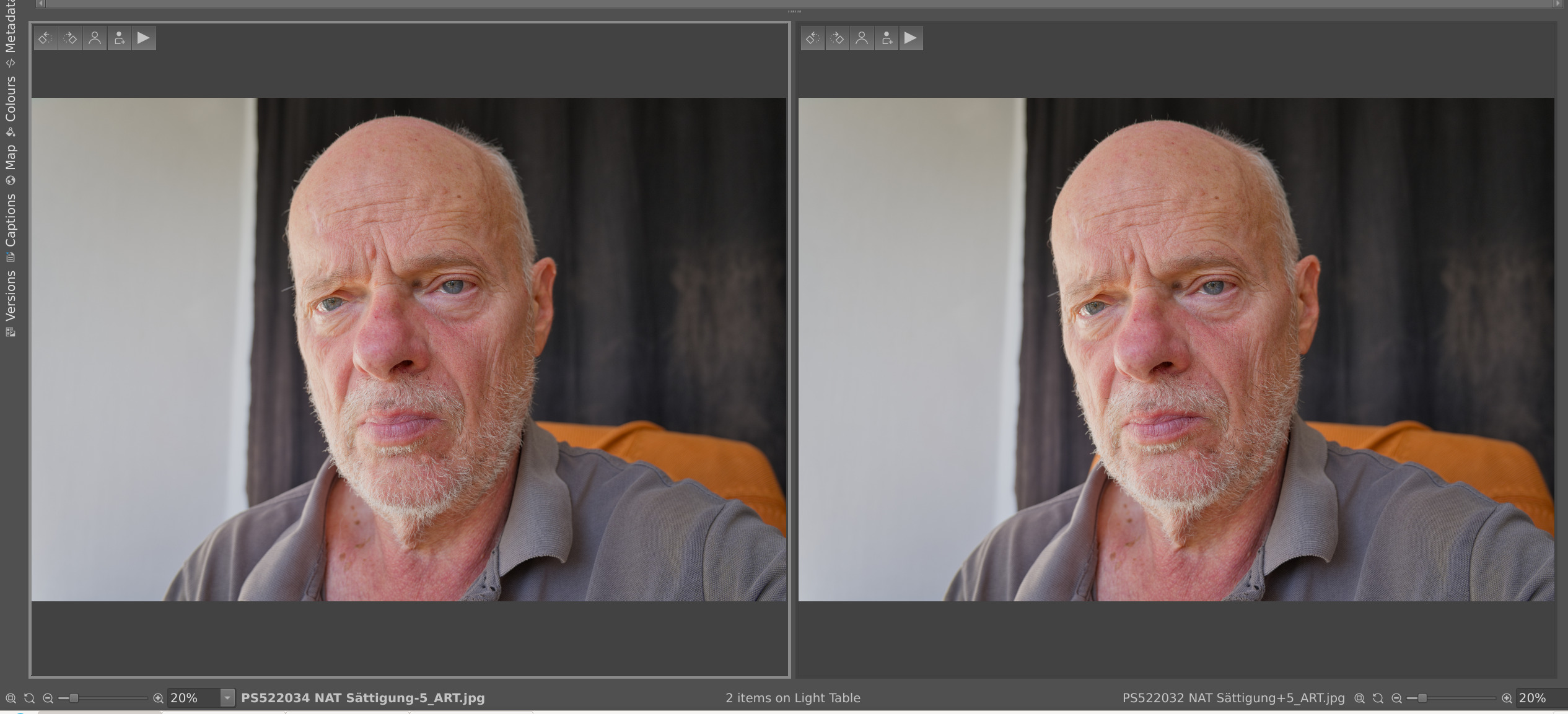Show face tags in left panel
The height and width of the screenshot is (714, 1568).
tap(95, 38)
